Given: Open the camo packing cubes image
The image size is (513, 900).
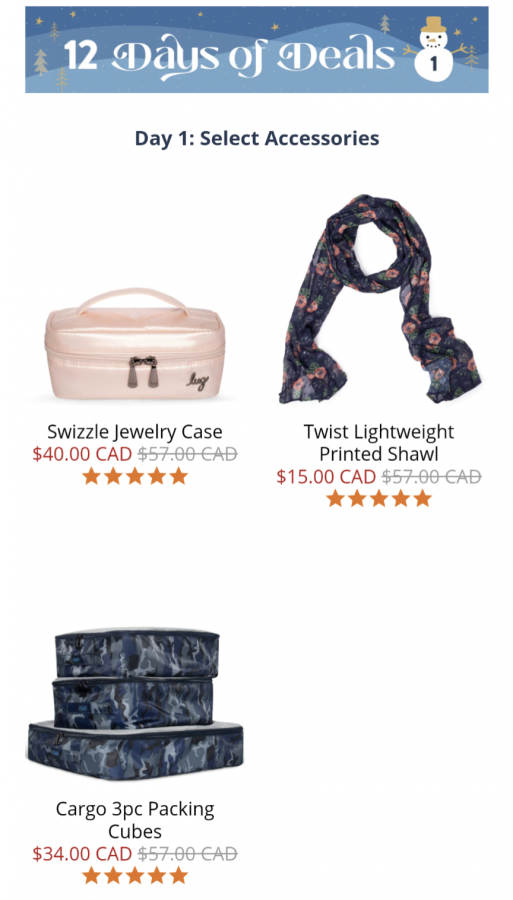Looking at the screenshot, I should pyautogui.click(x=135, y=704).
